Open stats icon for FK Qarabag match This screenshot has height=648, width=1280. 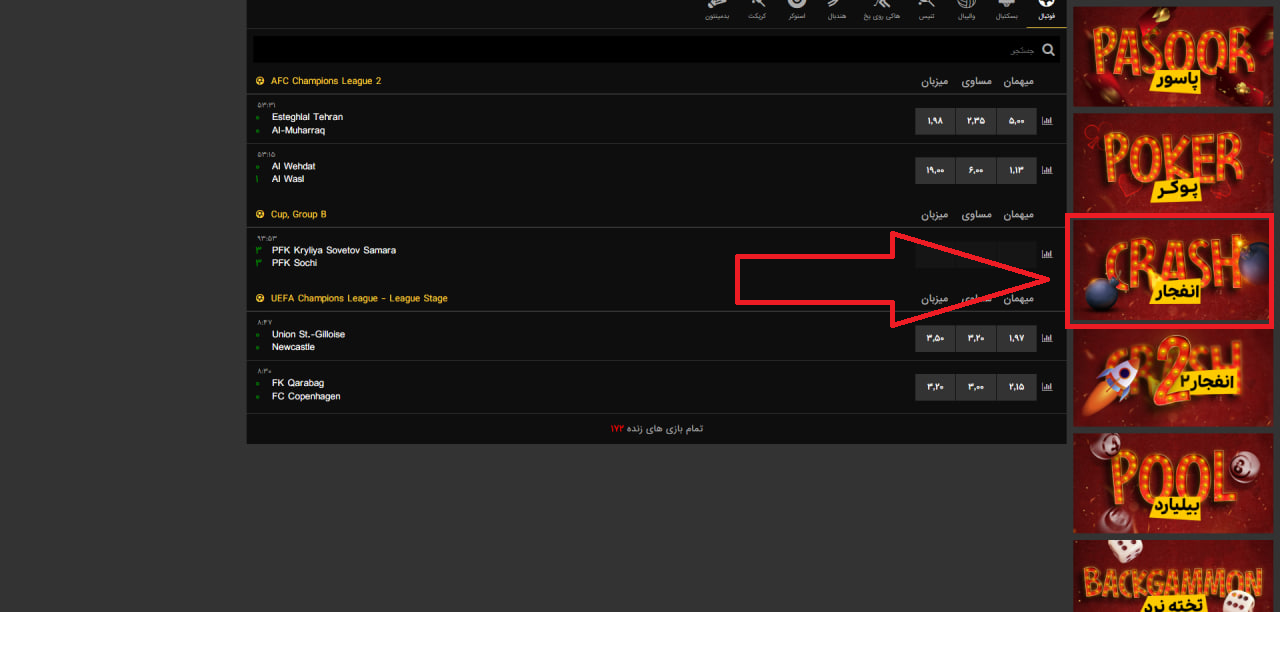coord(1047,387)
